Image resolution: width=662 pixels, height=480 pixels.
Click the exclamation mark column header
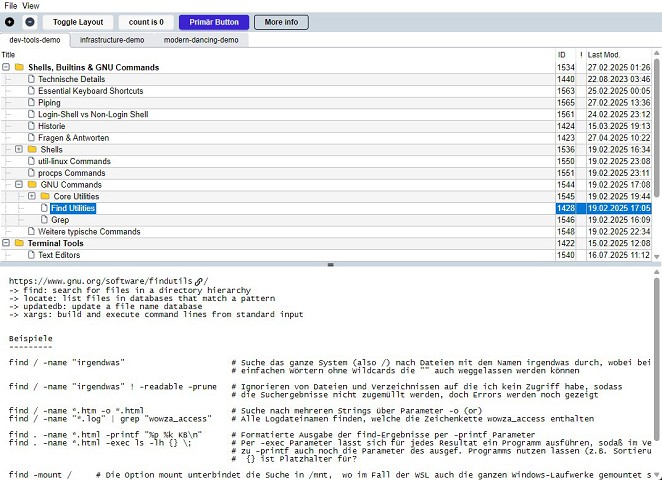click(581, 55)
